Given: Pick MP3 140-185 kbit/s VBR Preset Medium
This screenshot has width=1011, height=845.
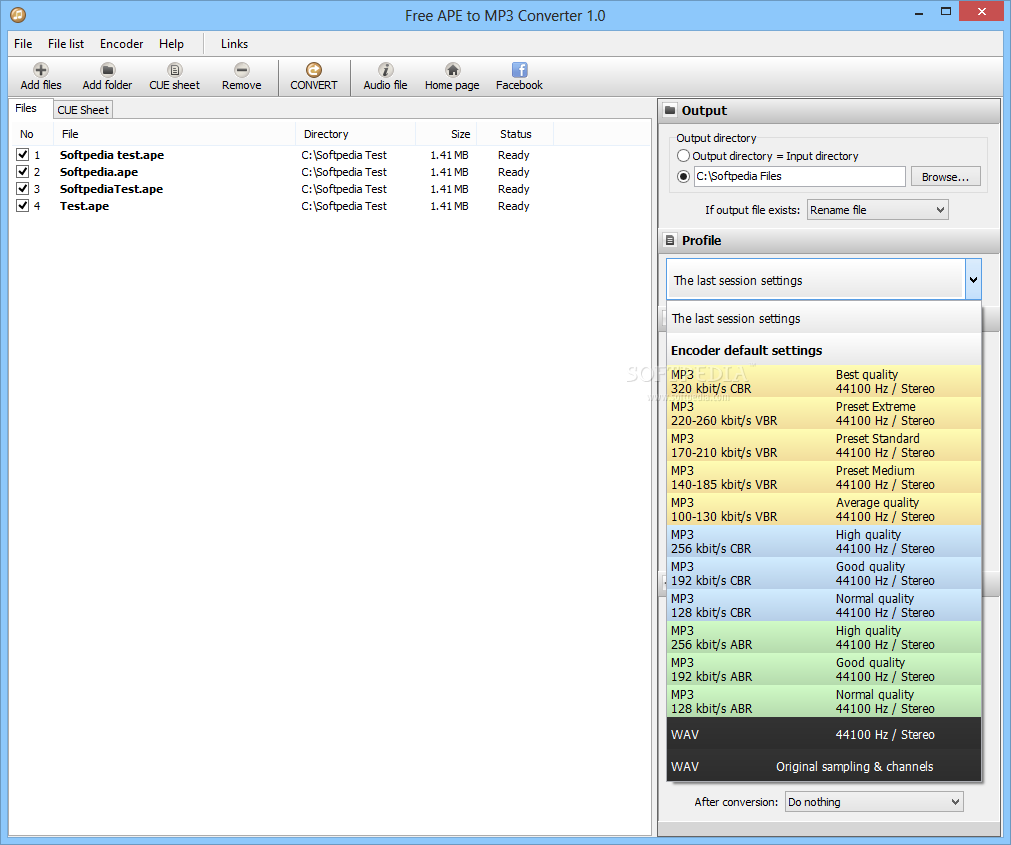Looking at the screenshot, I should (x=824, y=478).
